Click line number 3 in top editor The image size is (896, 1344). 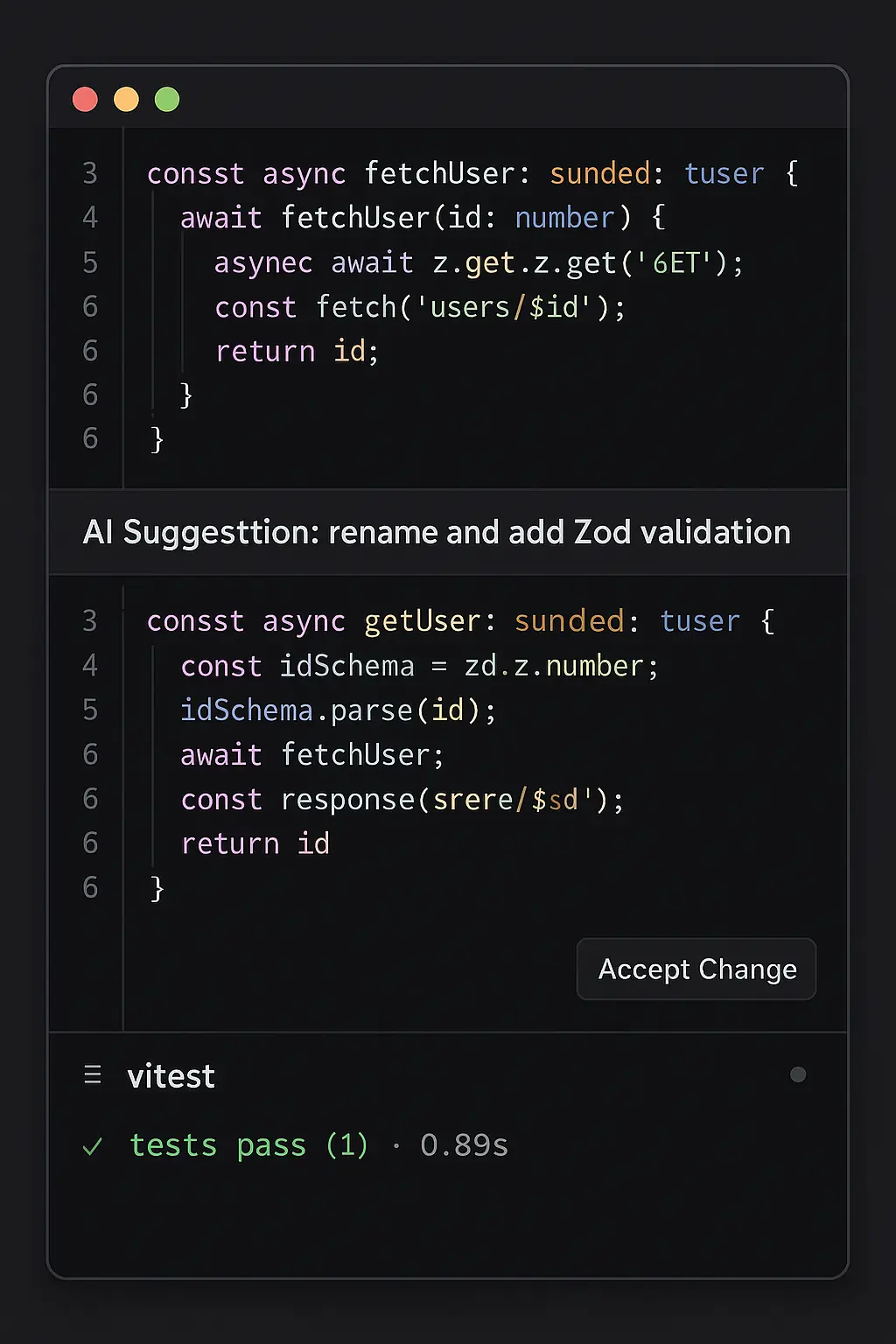click(x=90, y=173)
